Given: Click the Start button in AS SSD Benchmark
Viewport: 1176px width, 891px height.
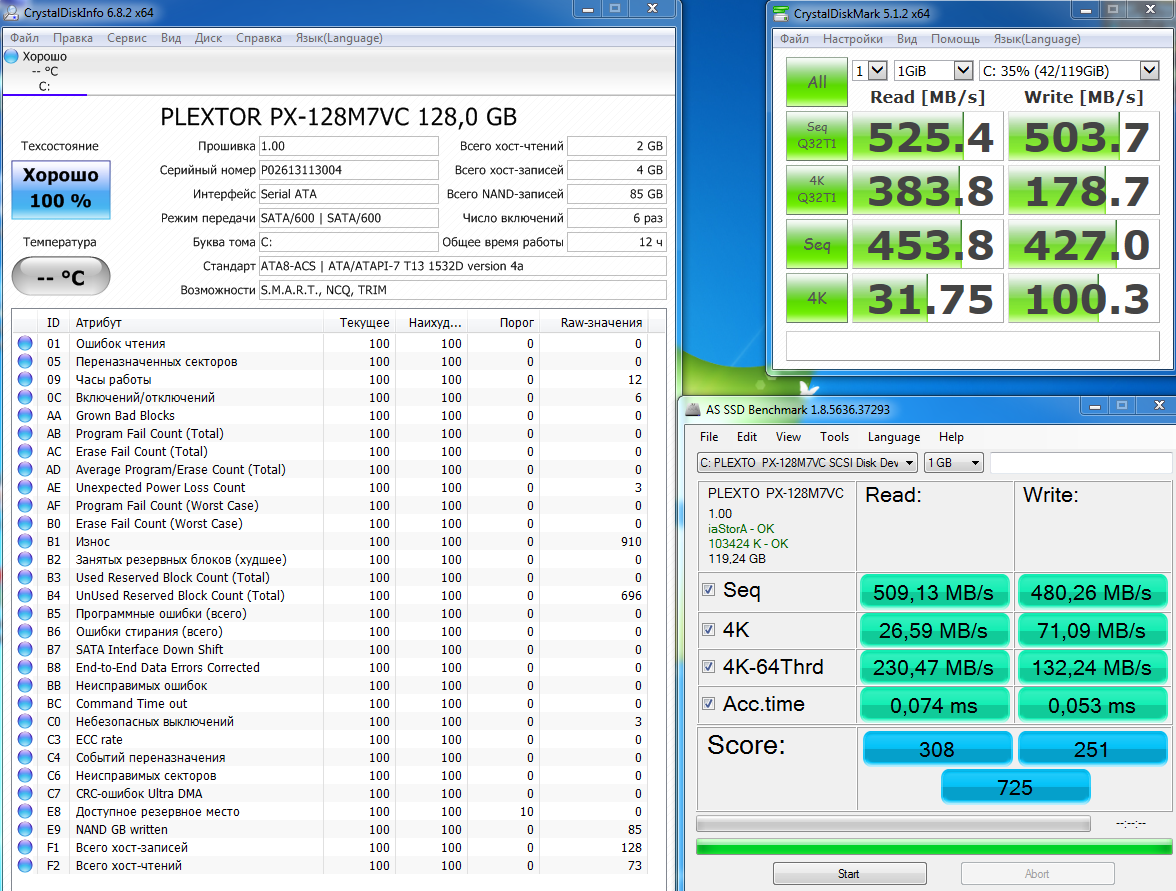Looking at the screenshot, I should [x=848, y=874].
